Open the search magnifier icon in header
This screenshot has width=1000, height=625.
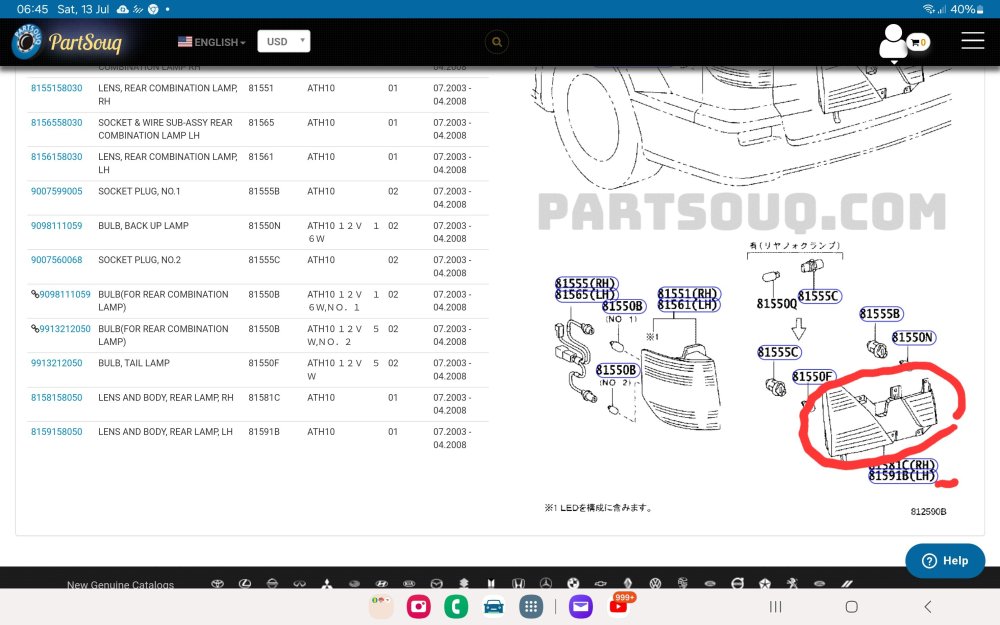[497, 42]
